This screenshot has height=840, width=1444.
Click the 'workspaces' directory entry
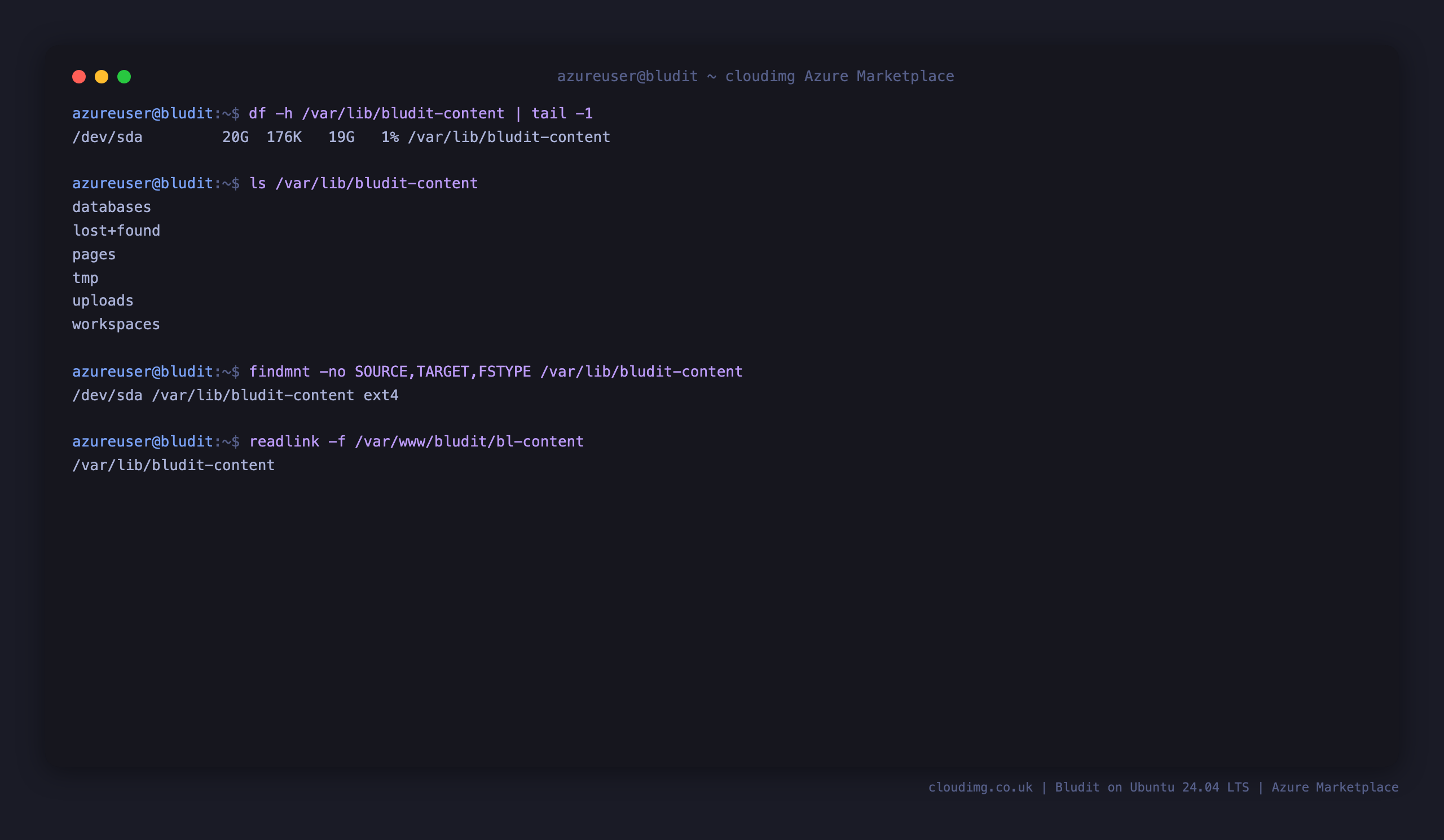[x=116, y=324]
